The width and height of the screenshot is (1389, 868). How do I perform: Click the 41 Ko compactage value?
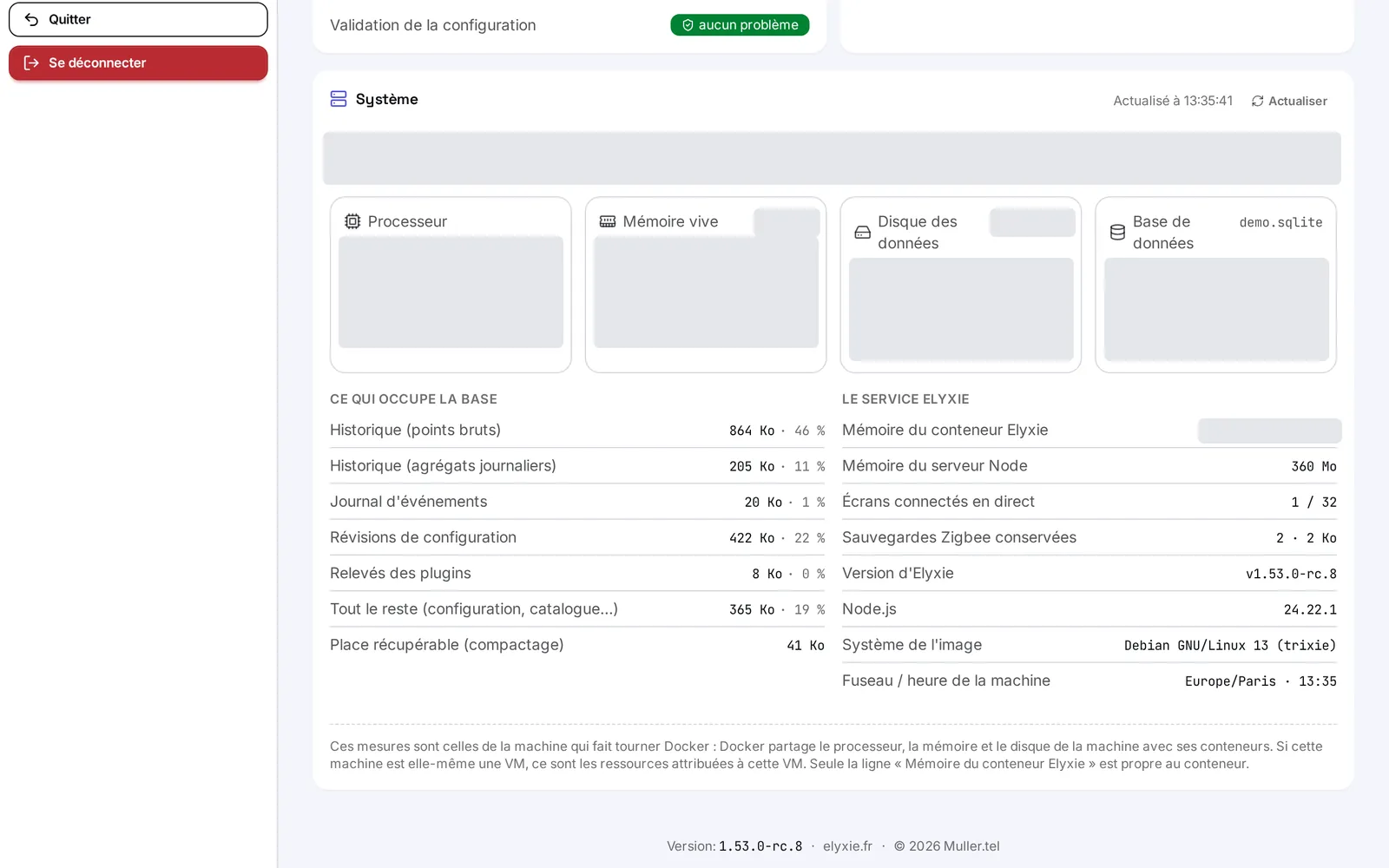coord(806,645)
